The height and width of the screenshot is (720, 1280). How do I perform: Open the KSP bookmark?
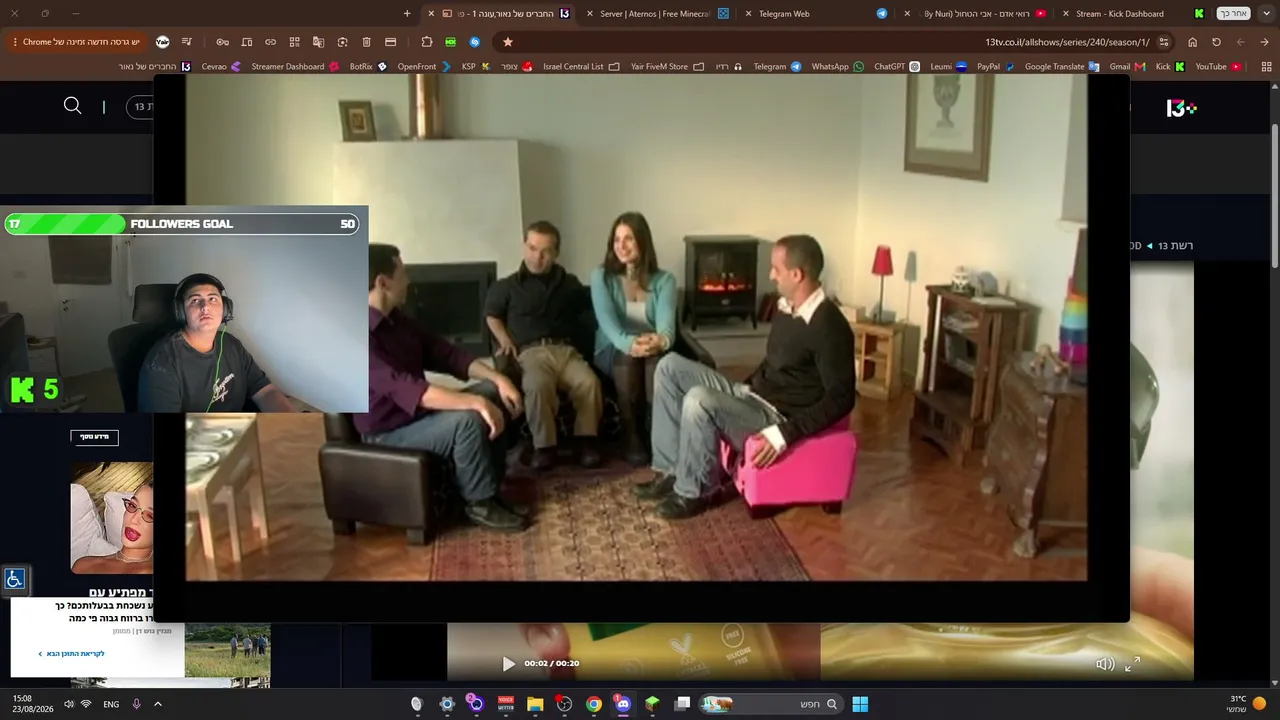475,67
